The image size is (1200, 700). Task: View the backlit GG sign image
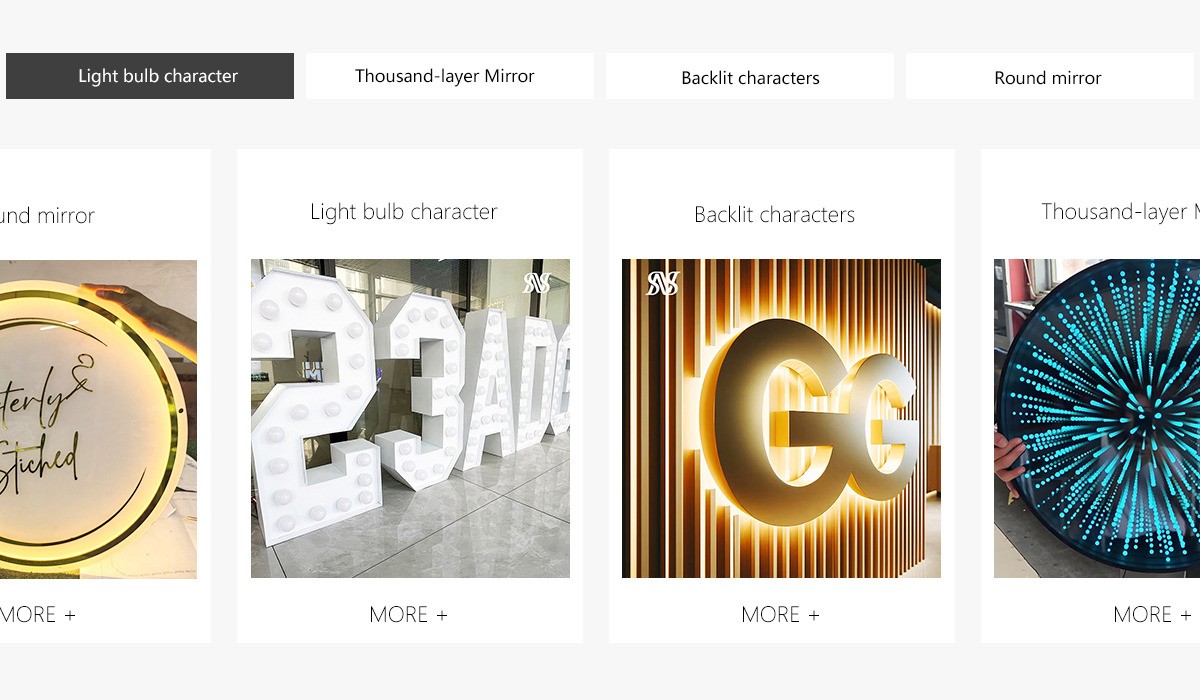[781, 418]
